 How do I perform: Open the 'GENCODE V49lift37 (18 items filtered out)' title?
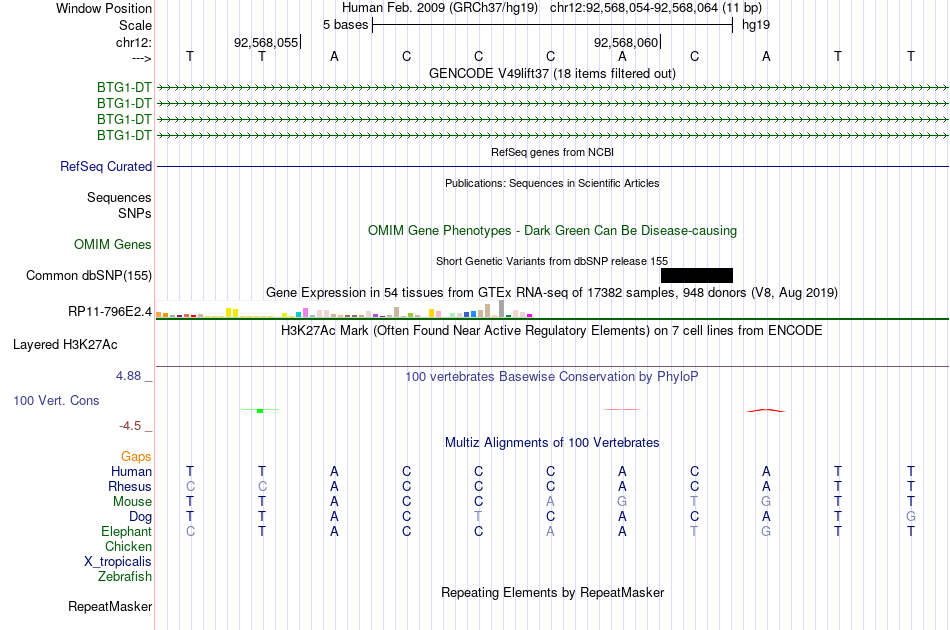[553, 74]
